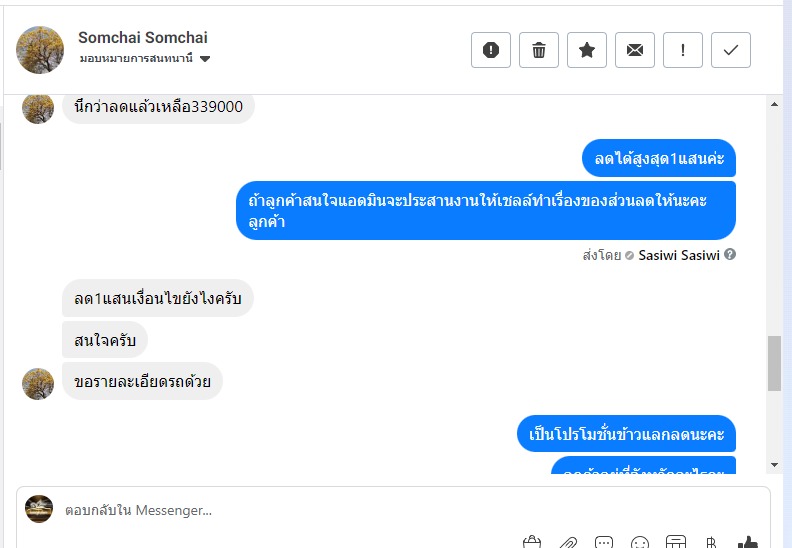The width and height of the screenshot is (792, 548).
Task: Open the storefront icon in reply toolbar
Action: (676, 543)
